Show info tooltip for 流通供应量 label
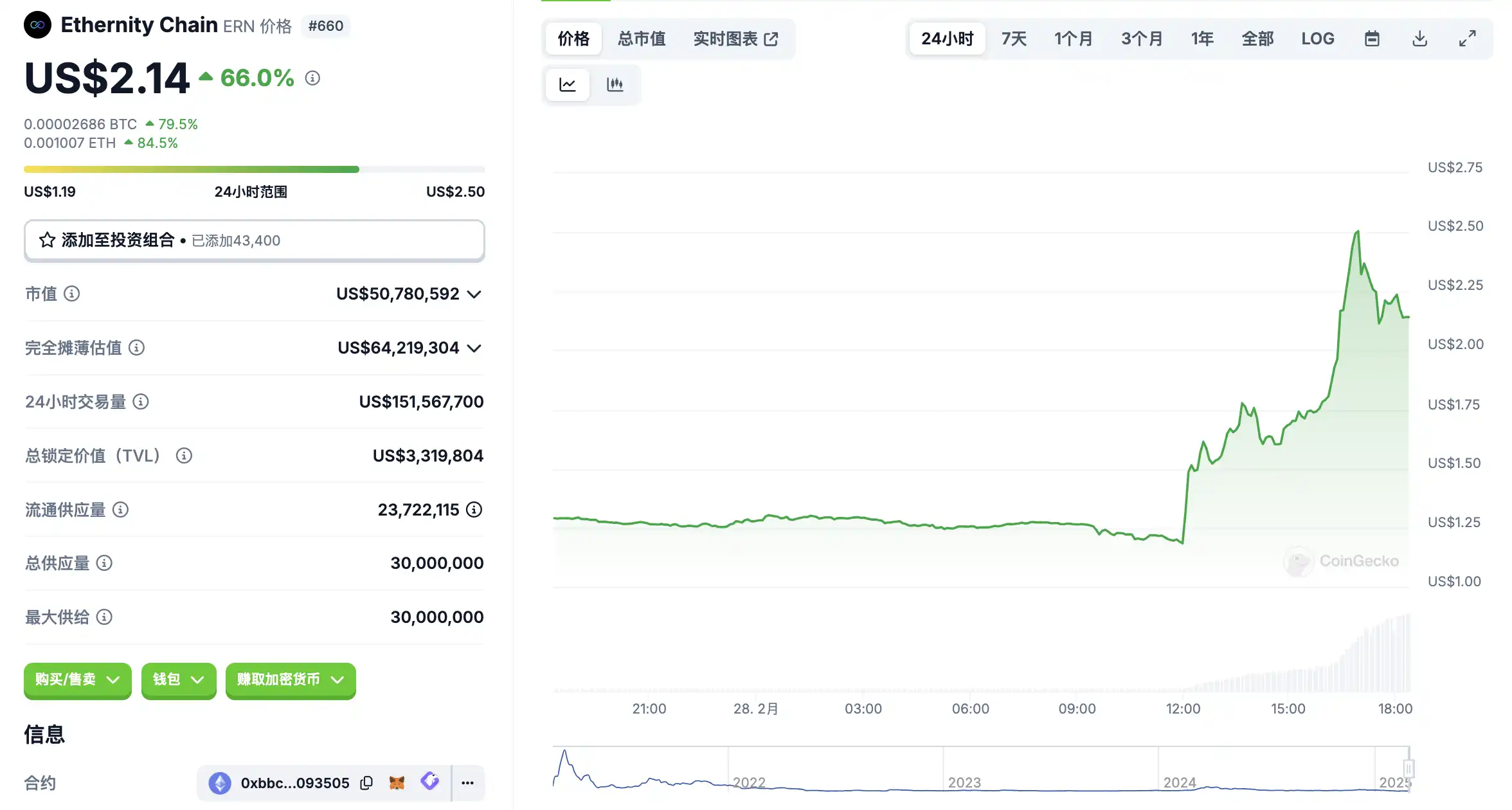The width and height of the screenshot is (1512, 810). (120, 510)
